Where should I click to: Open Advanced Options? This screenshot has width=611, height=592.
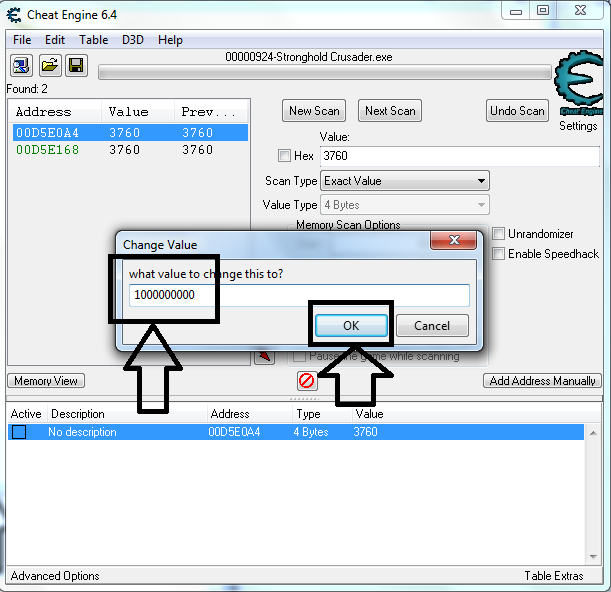tap(55, 576)
